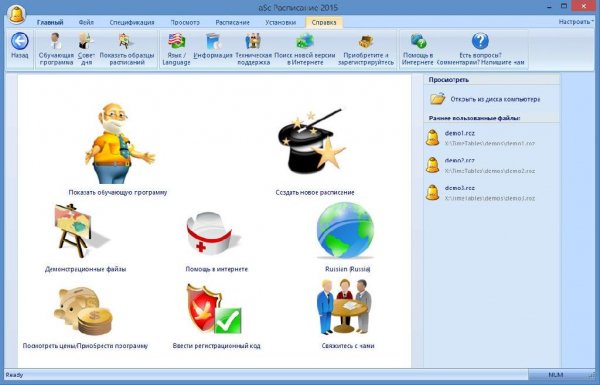Screen dimensions: 600x385
Task: Open recent file demo1.rcz
Action: coord(460,133)
